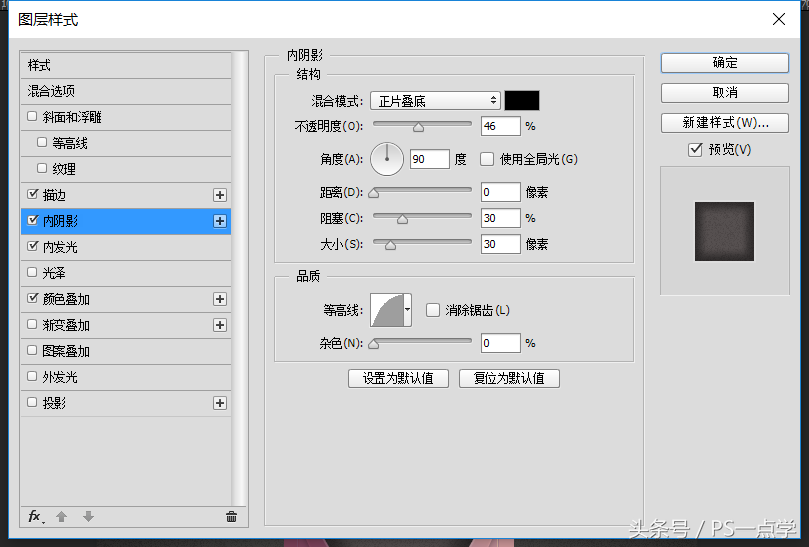Close the 图层样式 dialog
Image resolution: width=809 pixels, height=547 pixels.
(779, 19)
